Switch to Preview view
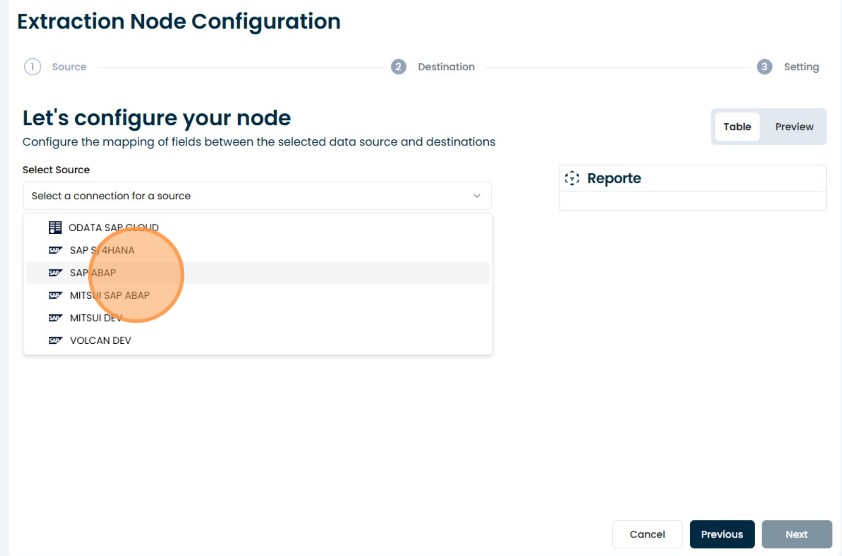The width and height of the screenshot is (842, 556). pos(794,127)
